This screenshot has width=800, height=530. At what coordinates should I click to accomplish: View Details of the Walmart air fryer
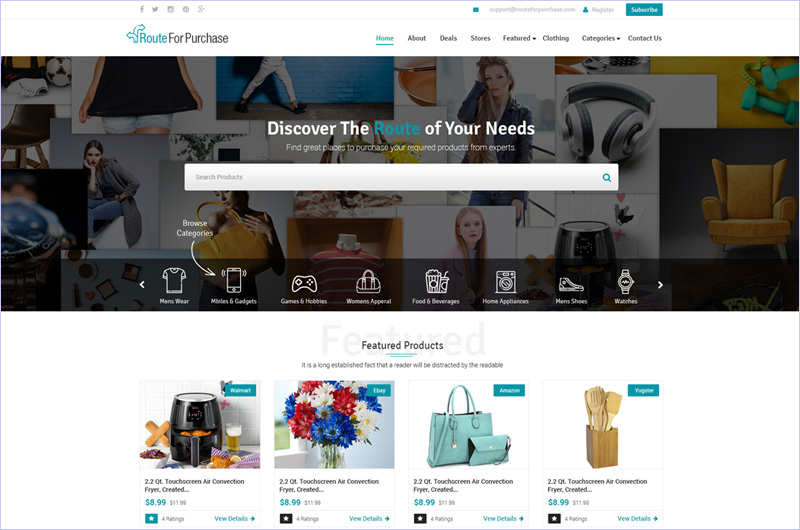point(235,519)
